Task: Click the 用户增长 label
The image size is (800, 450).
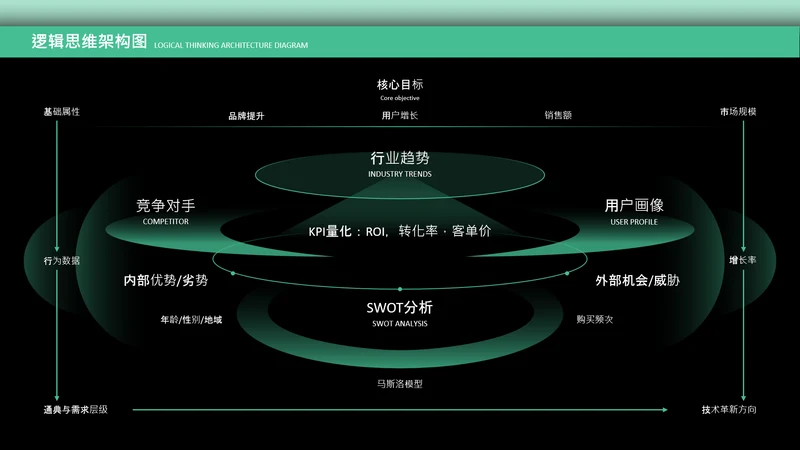Action: coord(400,115)
